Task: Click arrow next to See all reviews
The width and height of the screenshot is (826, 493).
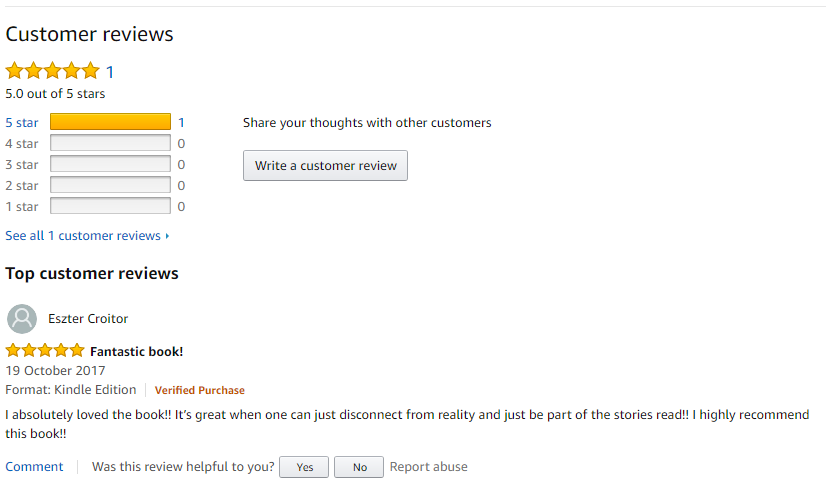Action: [x=167, y=236]
